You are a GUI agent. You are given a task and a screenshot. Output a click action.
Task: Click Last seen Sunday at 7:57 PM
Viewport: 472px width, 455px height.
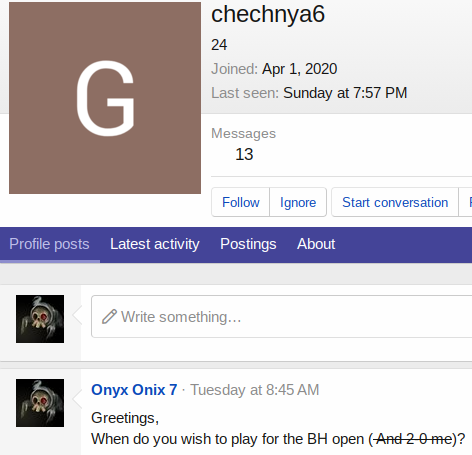[x=345, y=93]
